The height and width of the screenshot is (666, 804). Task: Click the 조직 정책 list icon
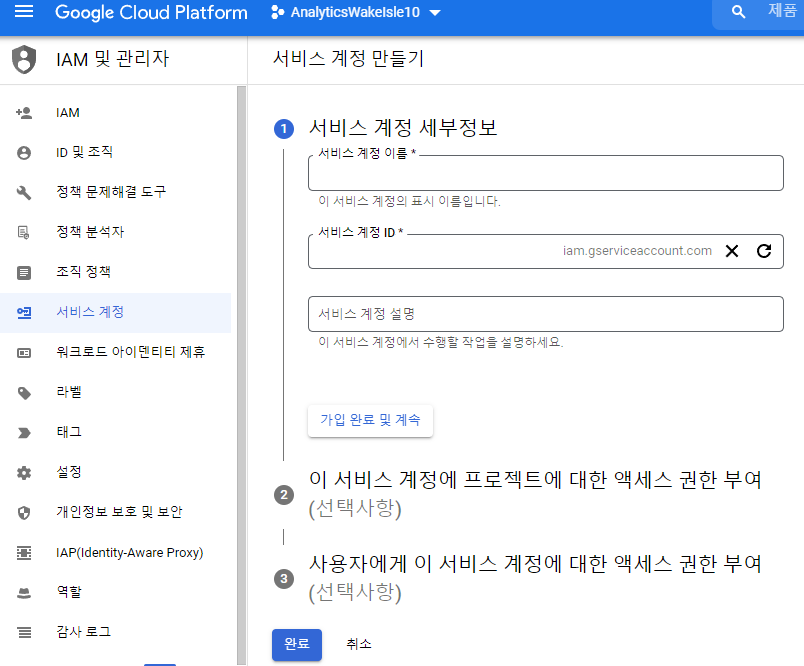(24, 273)
